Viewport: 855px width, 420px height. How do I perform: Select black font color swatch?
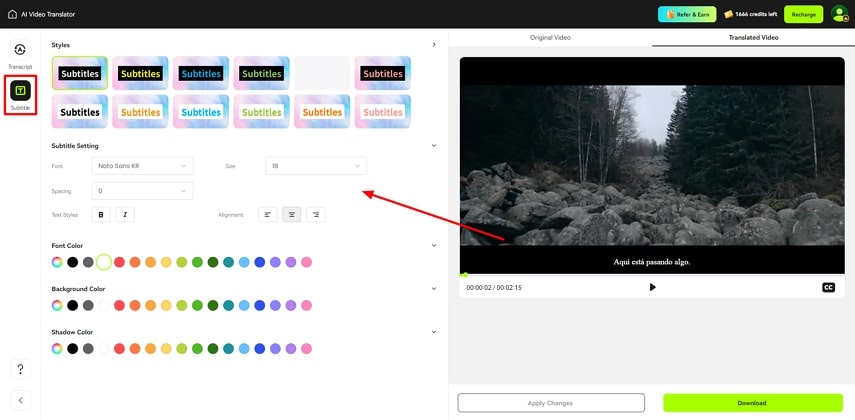click(73, 262)
